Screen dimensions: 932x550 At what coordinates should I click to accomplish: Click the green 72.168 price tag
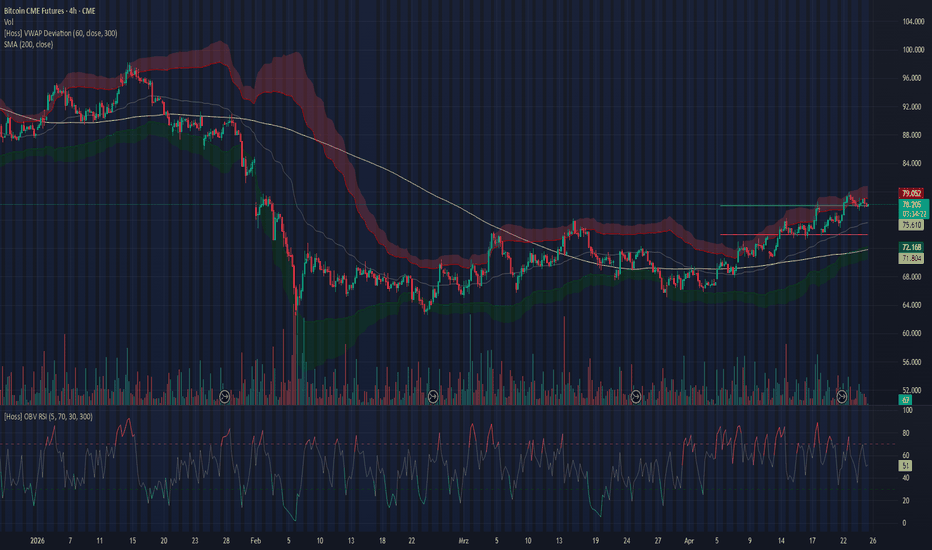911,247
